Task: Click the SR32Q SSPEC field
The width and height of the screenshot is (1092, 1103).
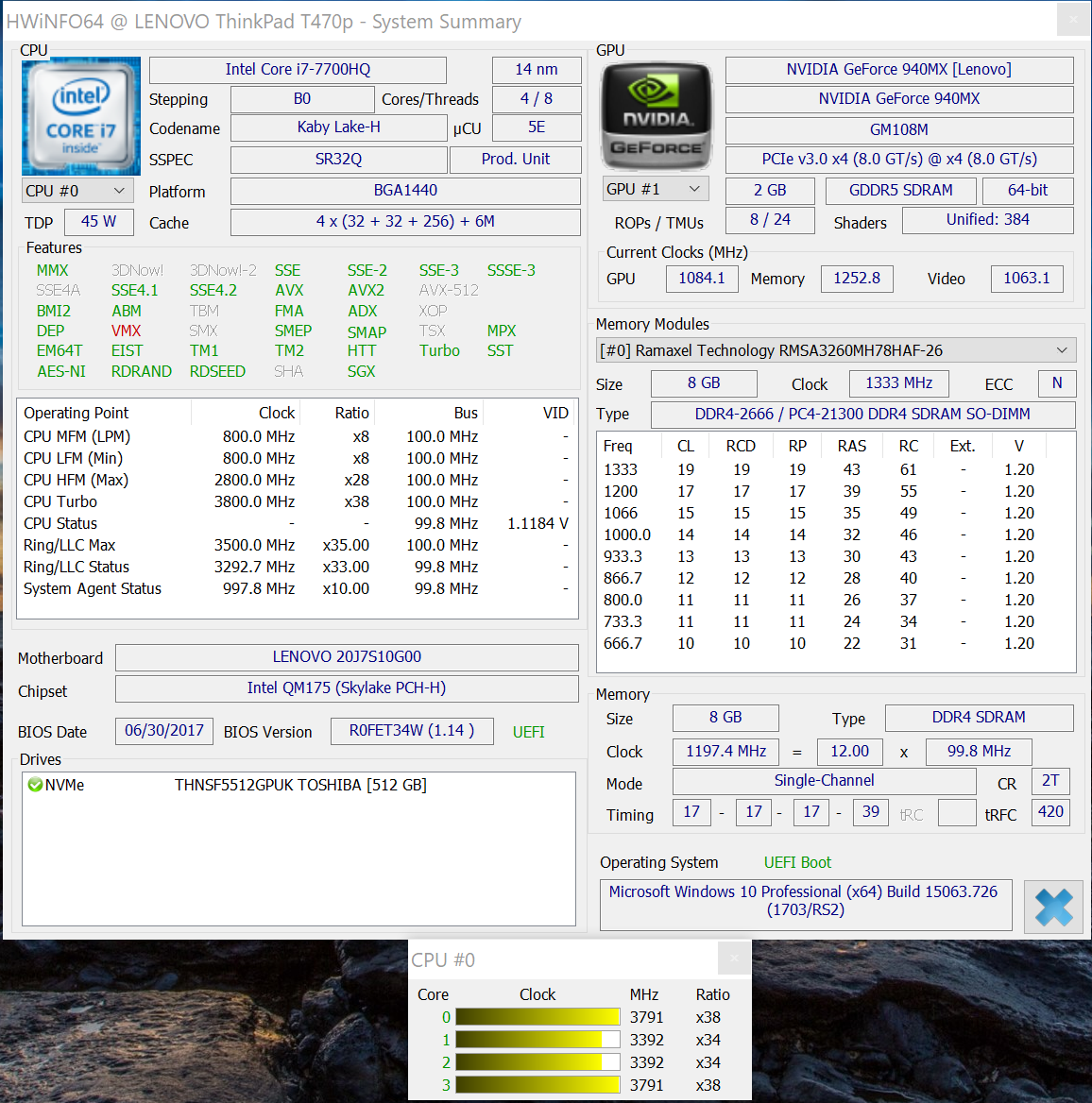Action: pyautogui.click(x=338, y=160)
